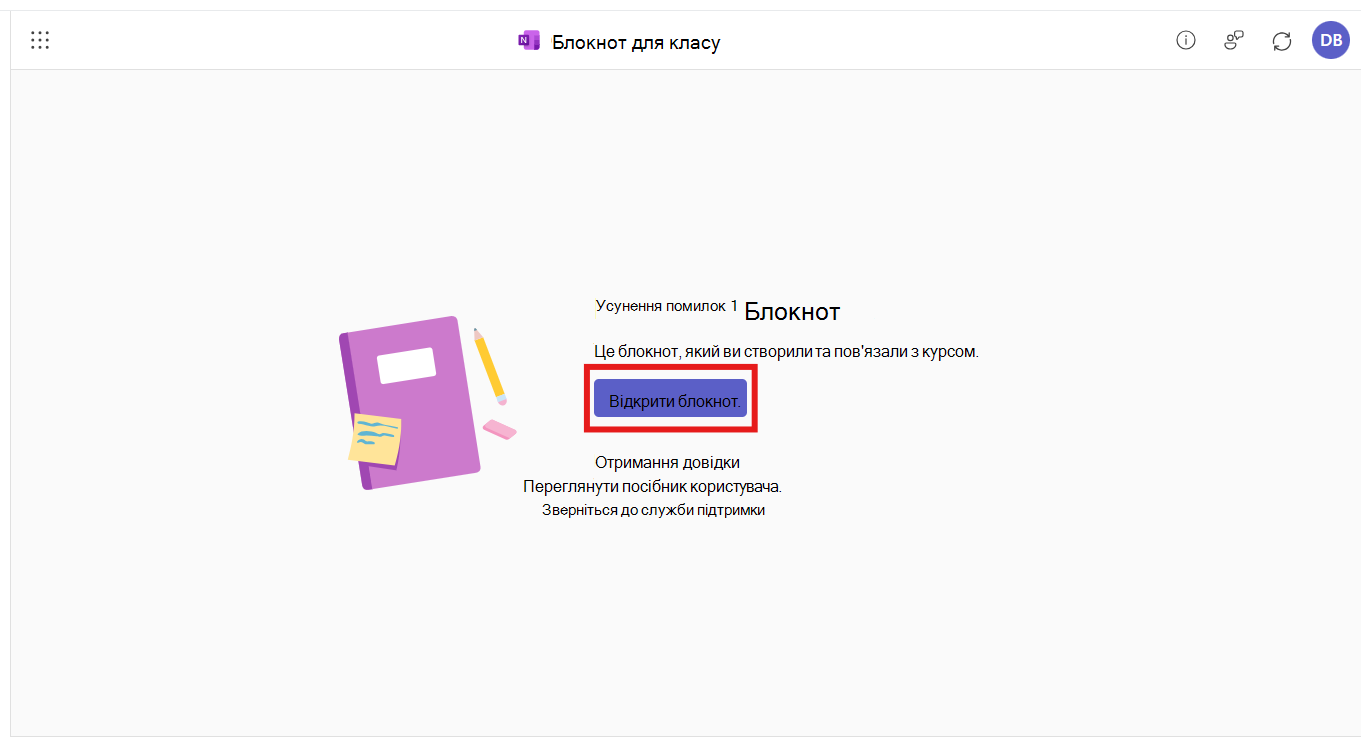This screenshot has height=748, width=1372.
Task: Open Переглянути посібник користувача link
Action: pos(652,486)
